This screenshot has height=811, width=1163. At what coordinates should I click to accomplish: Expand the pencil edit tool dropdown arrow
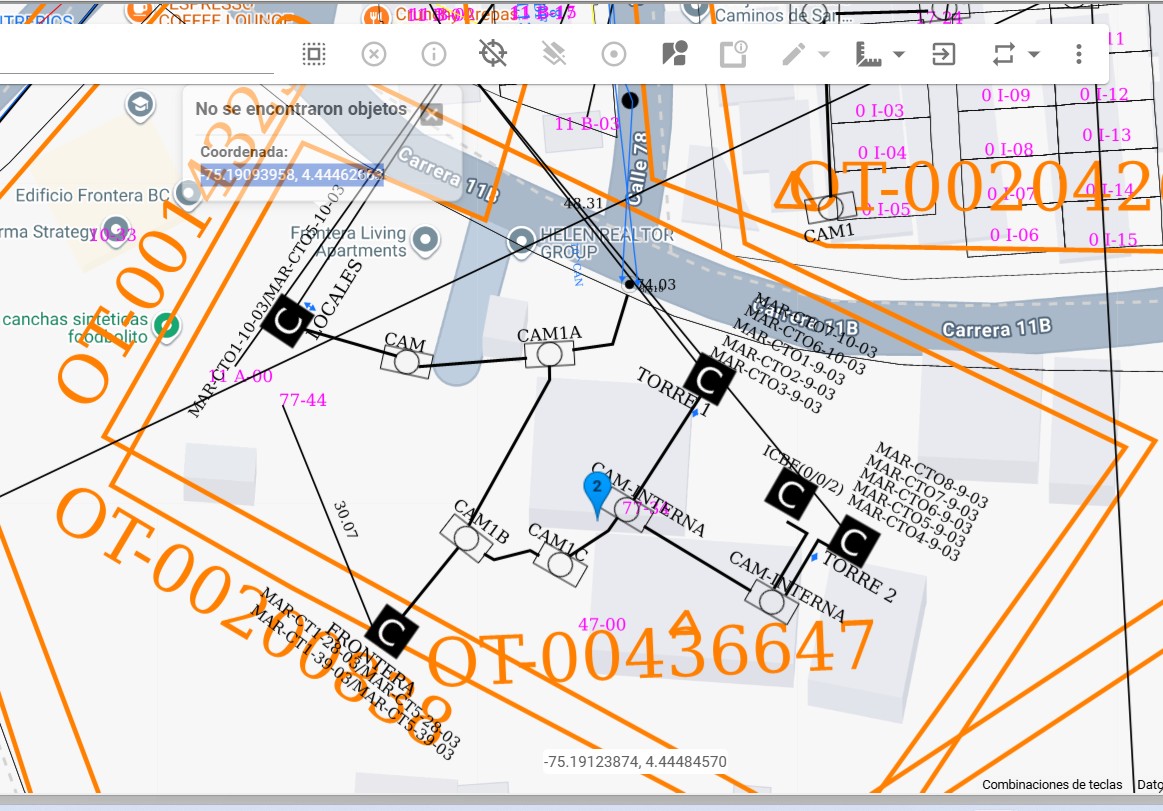tap(824, 54)
